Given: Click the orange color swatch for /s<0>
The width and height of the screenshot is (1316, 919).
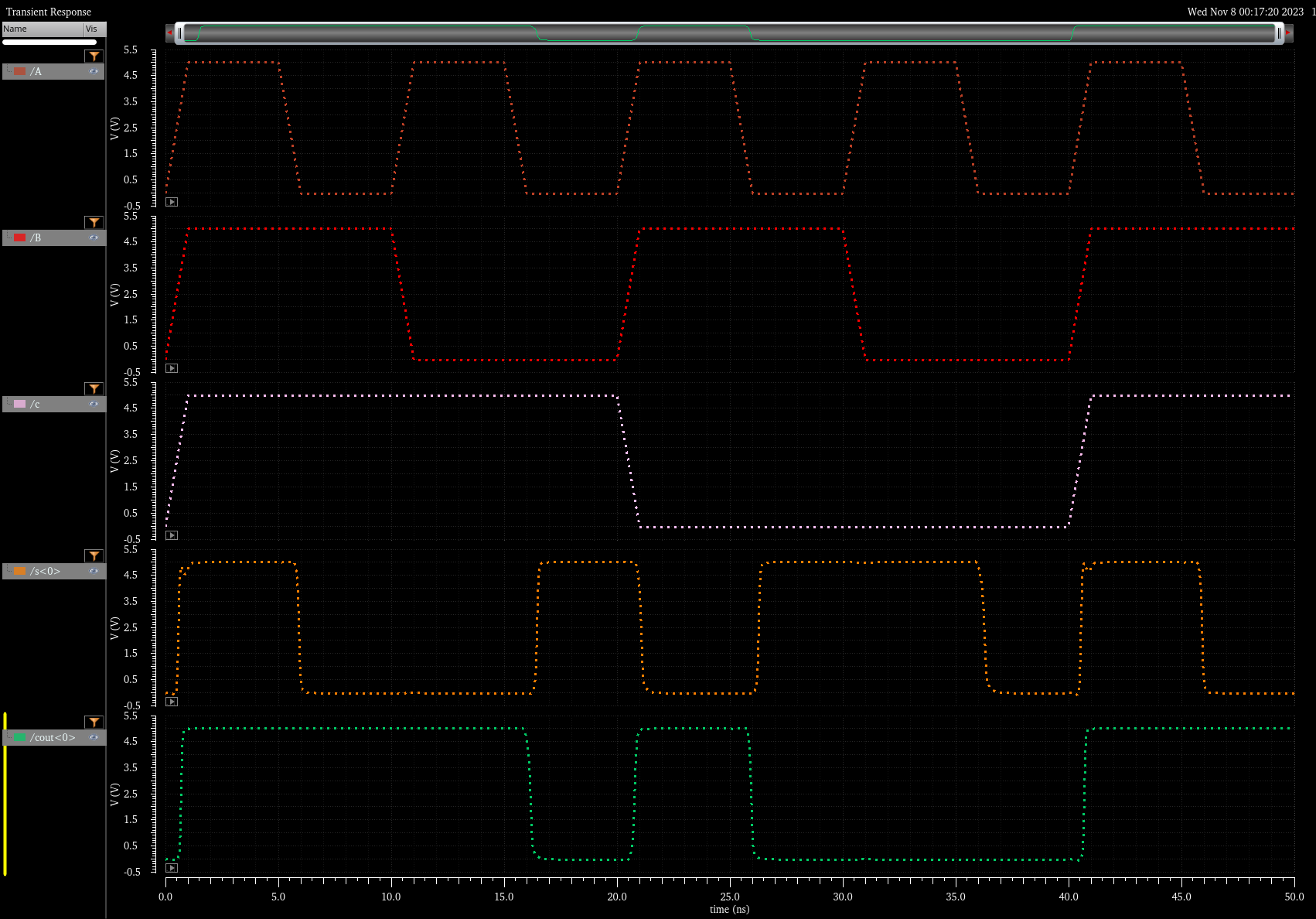Looking at the screenshot, I should point(20,571).
